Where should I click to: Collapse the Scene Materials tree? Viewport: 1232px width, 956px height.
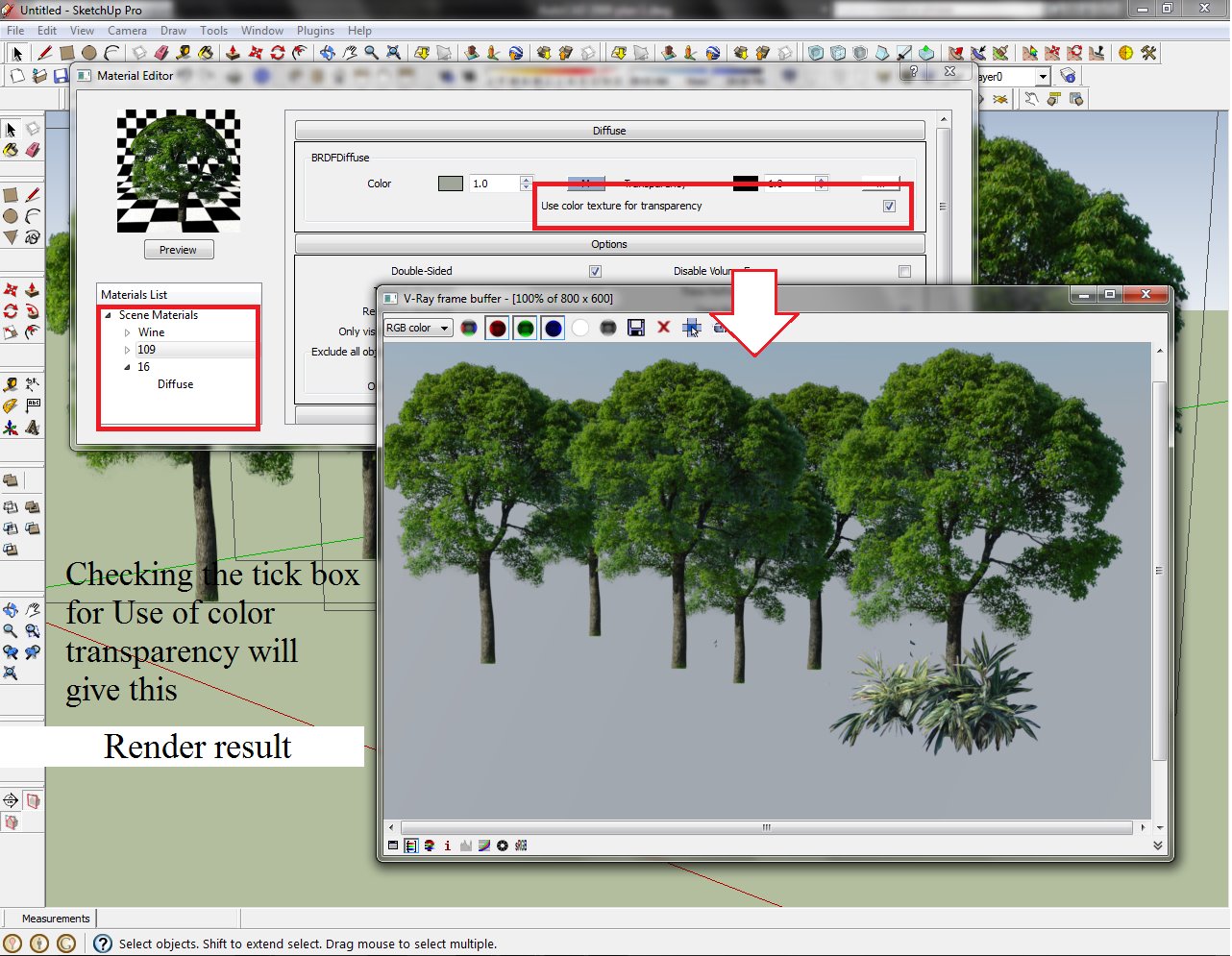tap(108, 314)
